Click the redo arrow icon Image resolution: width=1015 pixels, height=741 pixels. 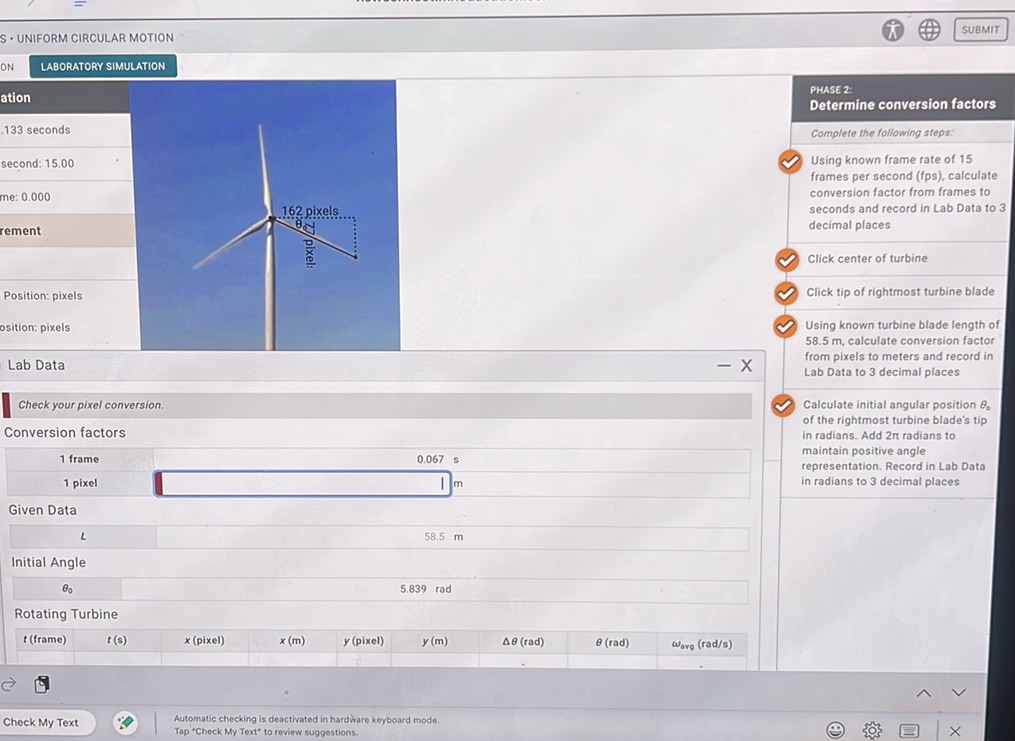coord(9,685)
